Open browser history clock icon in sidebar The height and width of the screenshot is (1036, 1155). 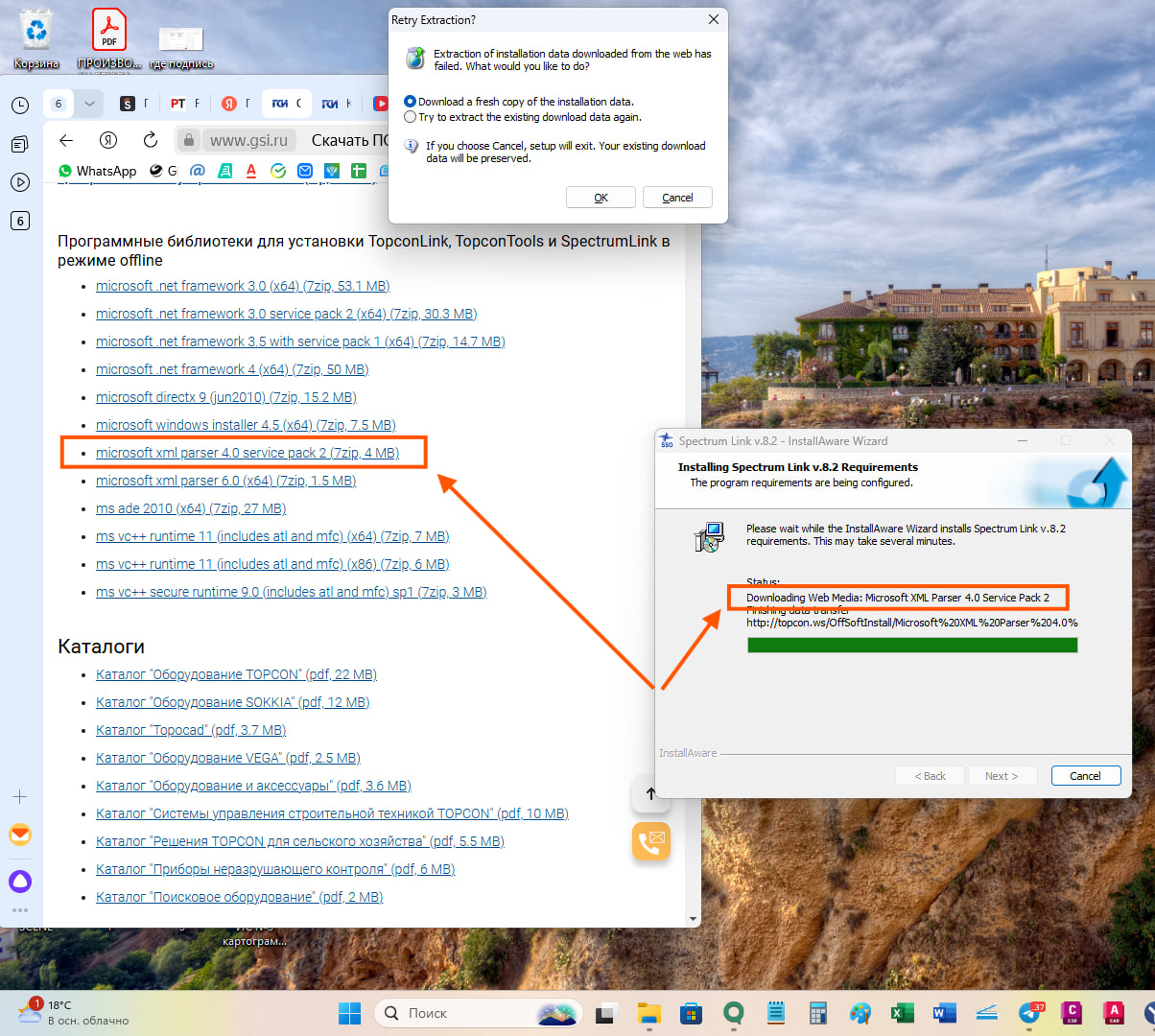click(20, 106)
